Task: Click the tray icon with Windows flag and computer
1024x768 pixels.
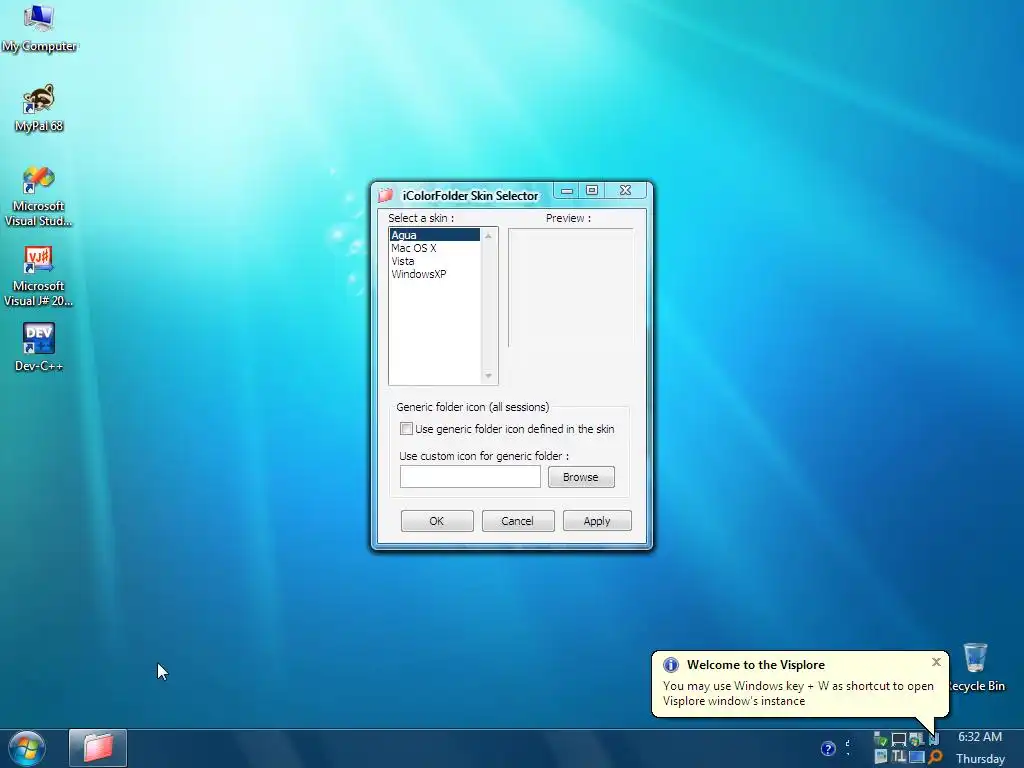Action: click(917, 739)
